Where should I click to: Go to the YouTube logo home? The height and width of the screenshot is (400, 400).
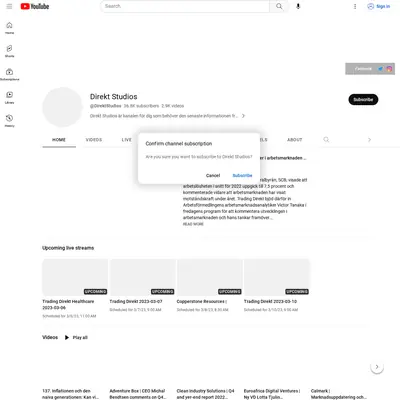pos(35,6)
